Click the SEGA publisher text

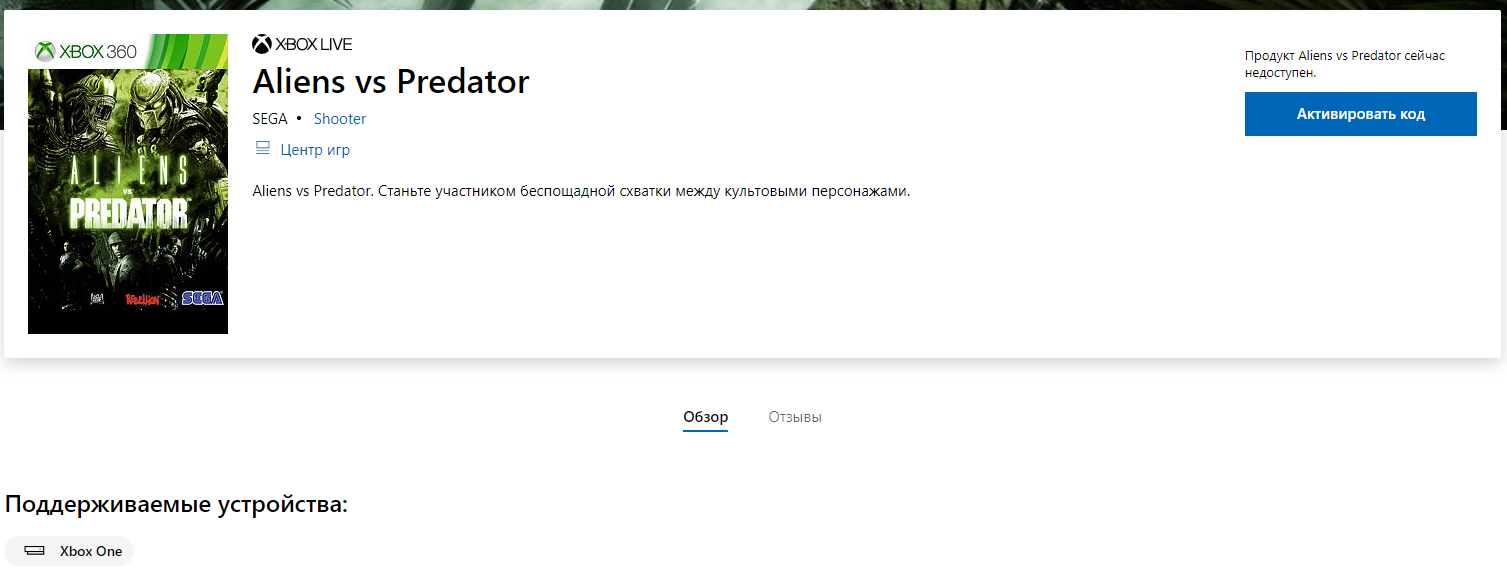270,119
